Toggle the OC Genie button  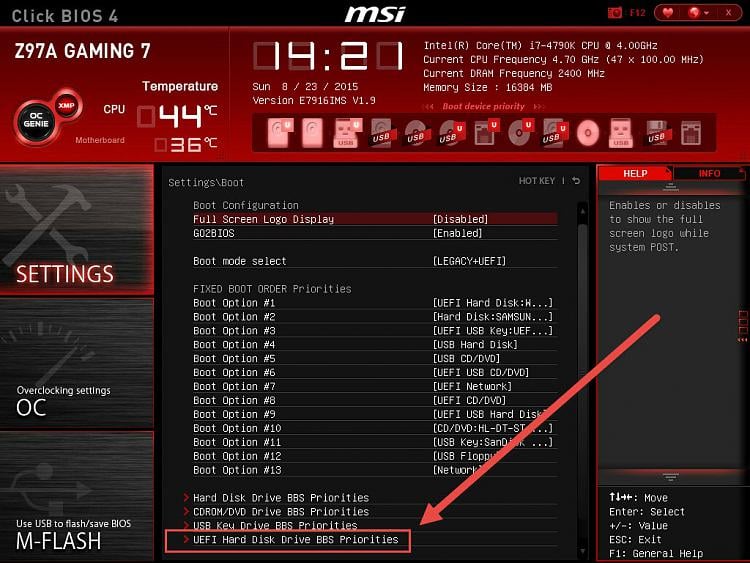(36, 120)
